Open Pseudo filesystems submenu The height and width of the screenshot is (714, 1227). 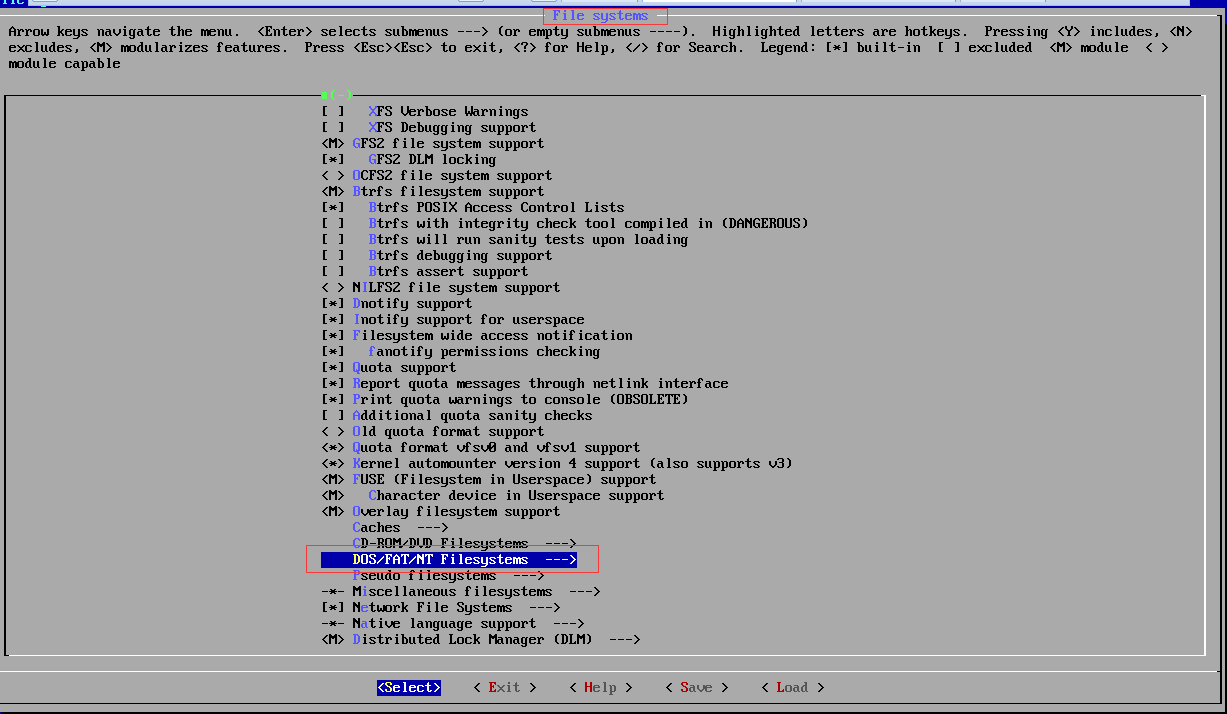[449, 575]
